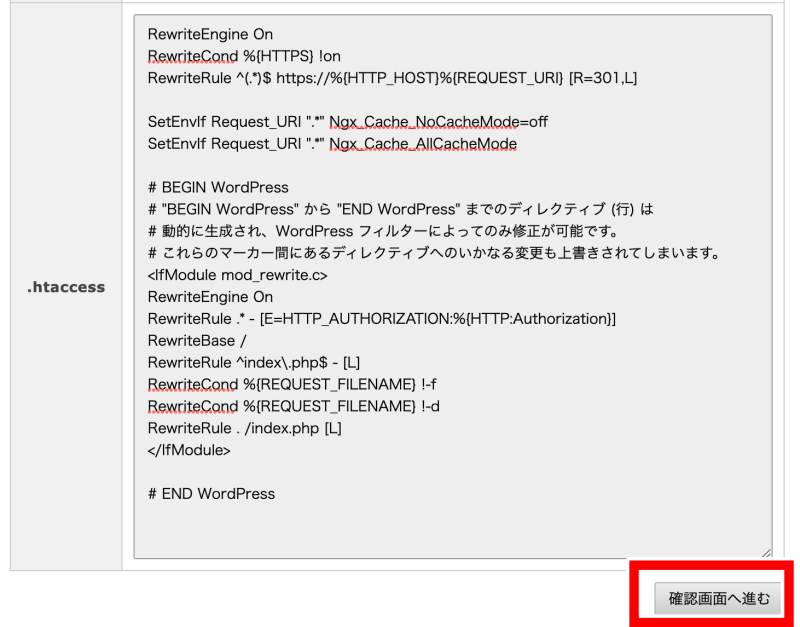The height and width of the screenshot is (627, 800).
Task: Click the comment line starting '# 動的に生成され'
Action: (383, 231)
